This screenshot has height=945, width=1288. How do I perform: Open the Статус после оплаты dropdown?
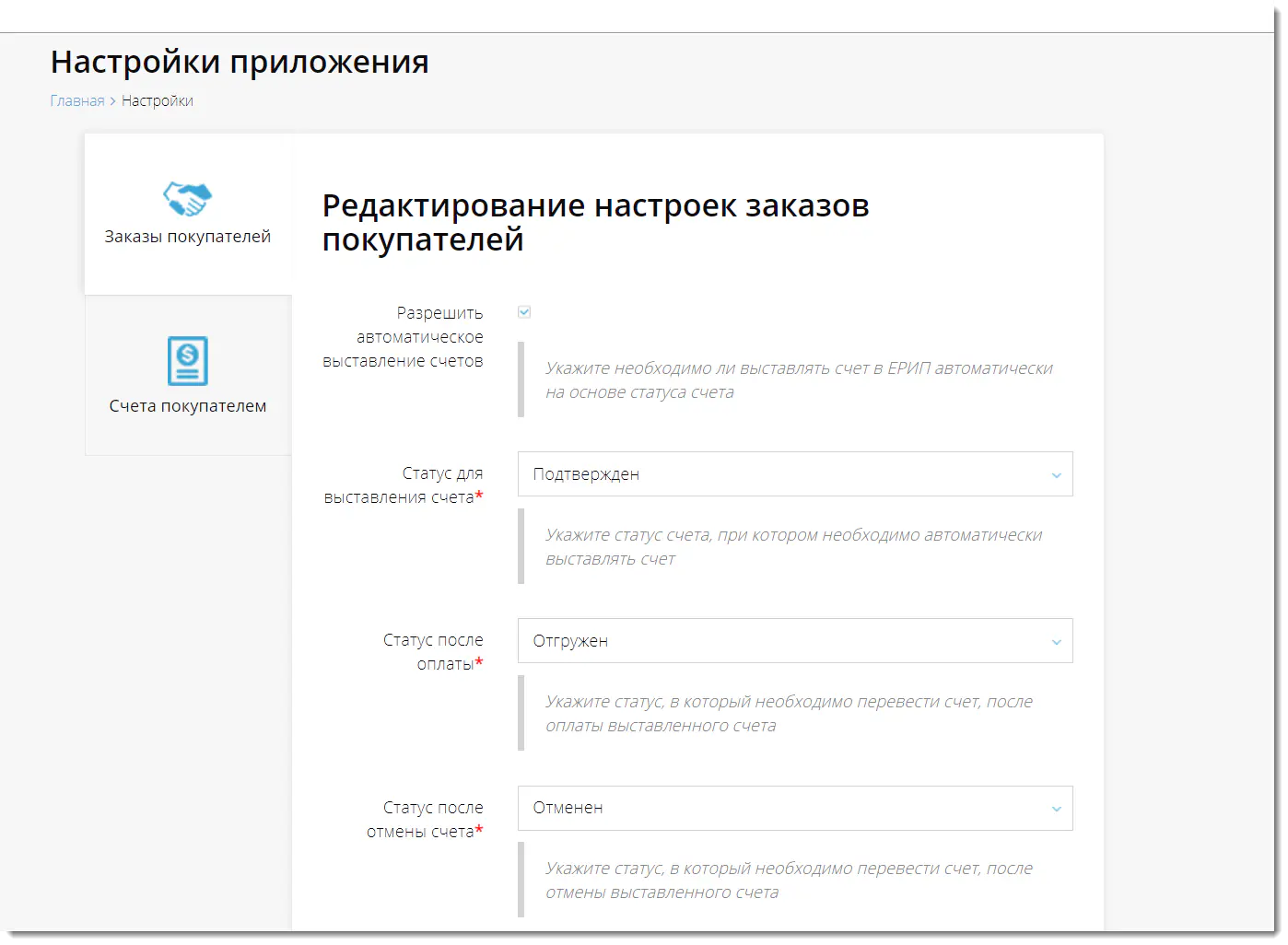(x=795, y=641)
